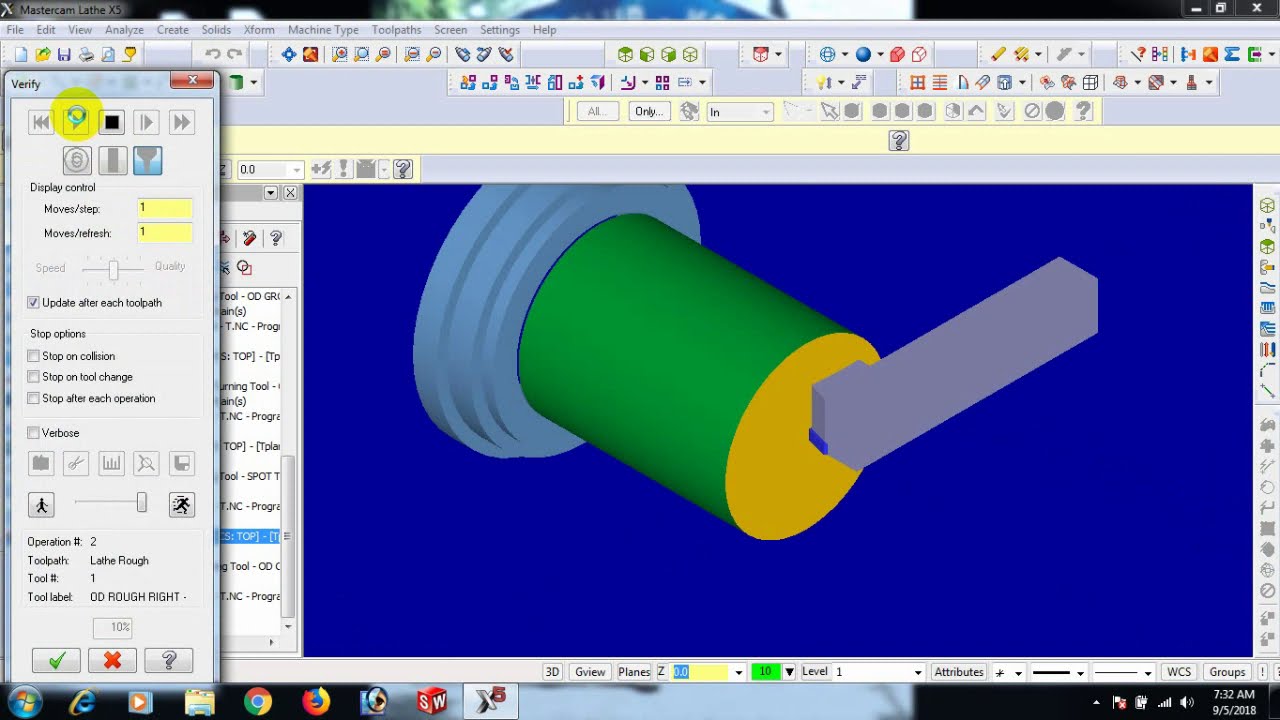This screenshot has height=720, width=1280.
Task: Tick Stop on collision checkbox
Action: pyautogui.click(x=34, y=356)
